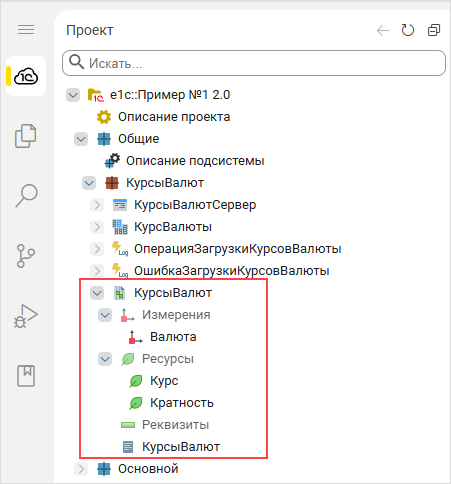
Task: Open the source control branch icon
Action: tap(26, 256)
